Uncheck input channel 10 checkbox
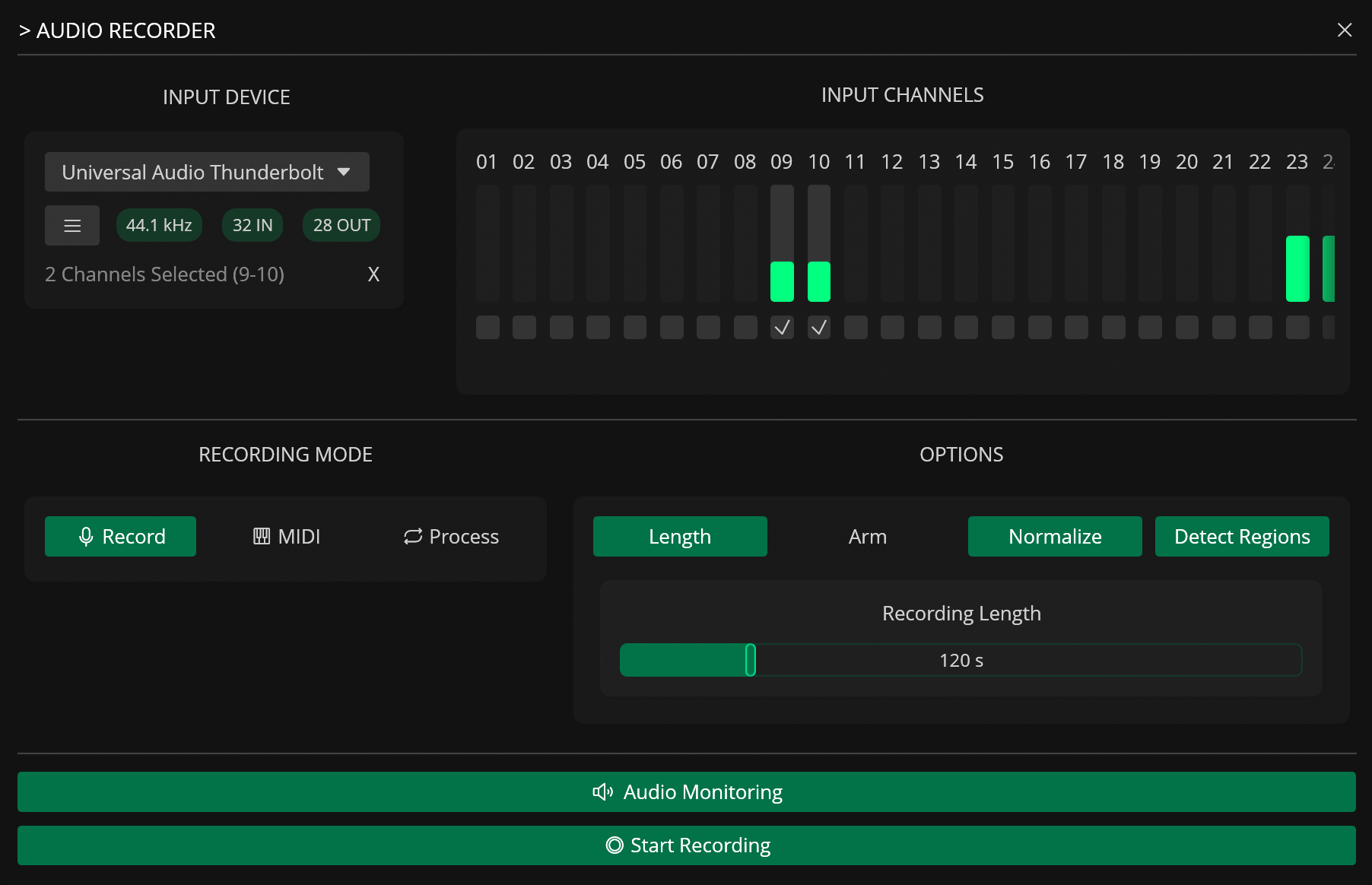Image resolution: width=1372 pixels, height=885 pixels. click(819, 328)
